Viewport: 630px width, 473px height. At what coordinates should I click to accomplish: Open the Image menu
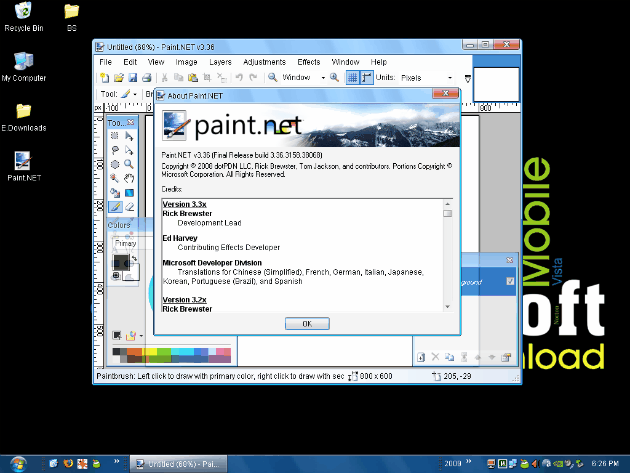(x=186, y=62)
